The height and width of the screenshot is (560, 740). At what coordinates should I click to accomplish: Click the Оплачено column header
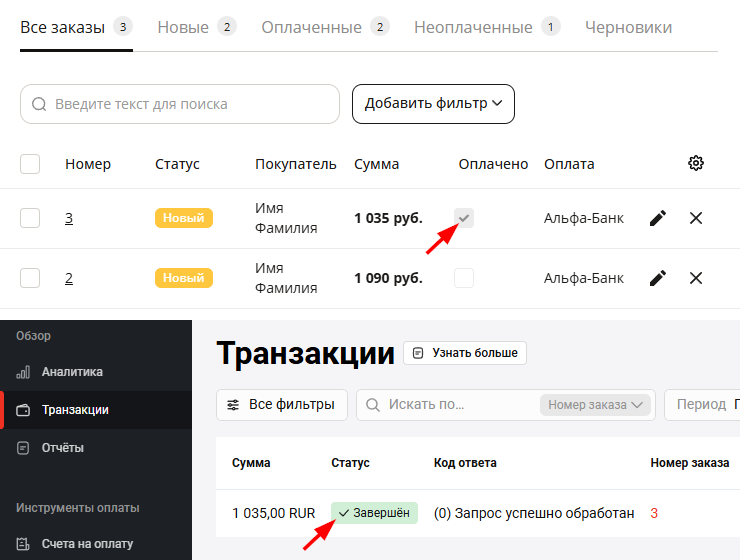[x=493, y=164]
